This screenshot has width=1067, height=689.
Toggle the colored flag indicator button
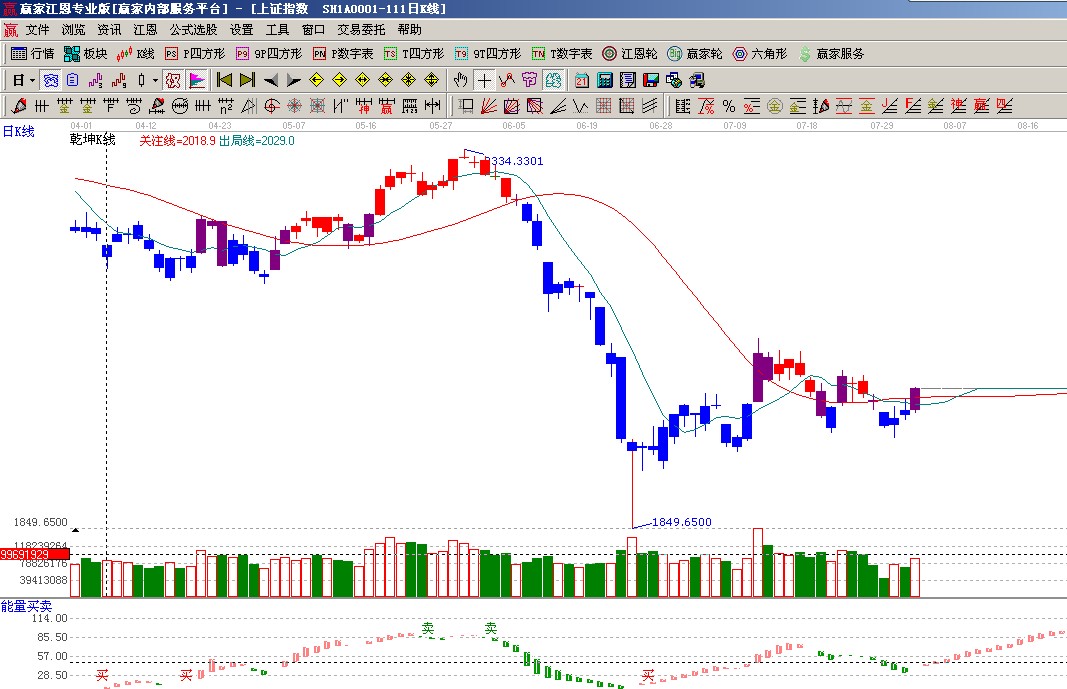click(197, 80)
